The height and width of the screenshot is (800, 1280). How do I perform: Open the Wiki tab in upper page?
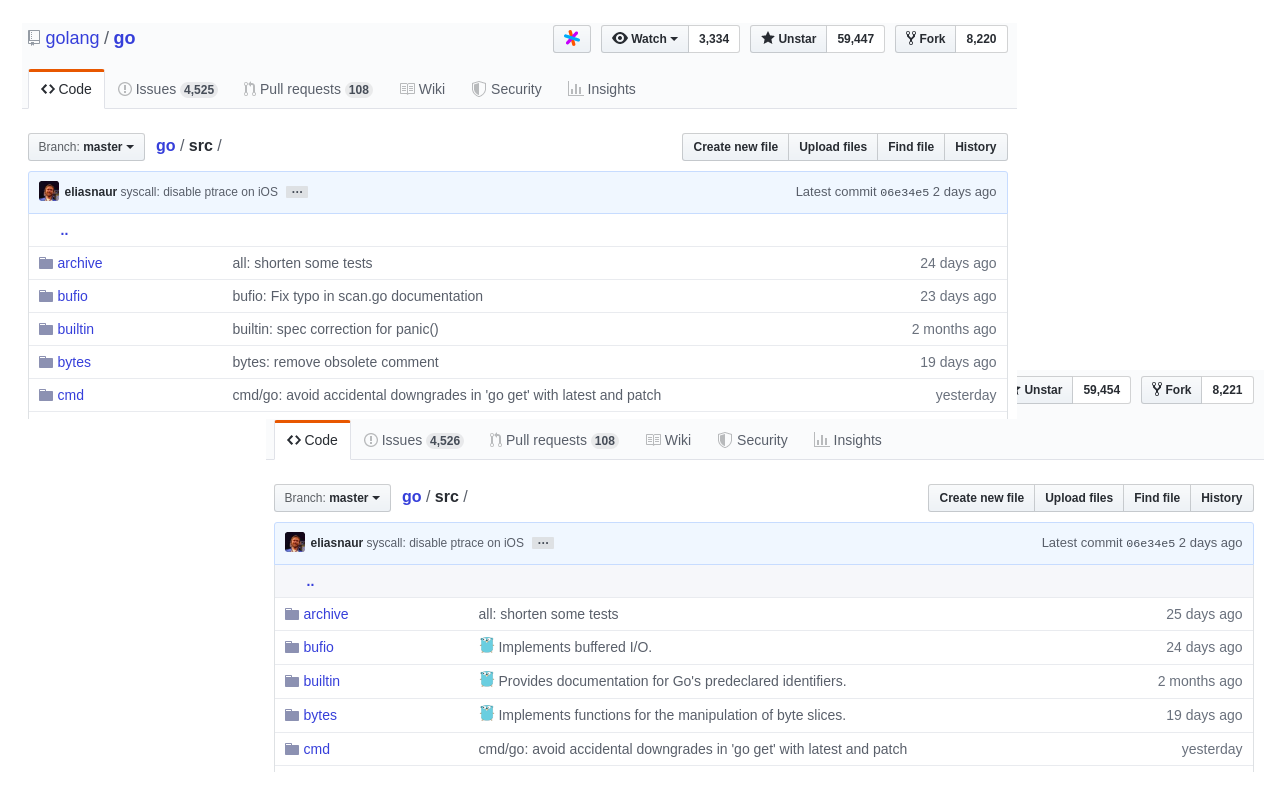pos(422,89)
